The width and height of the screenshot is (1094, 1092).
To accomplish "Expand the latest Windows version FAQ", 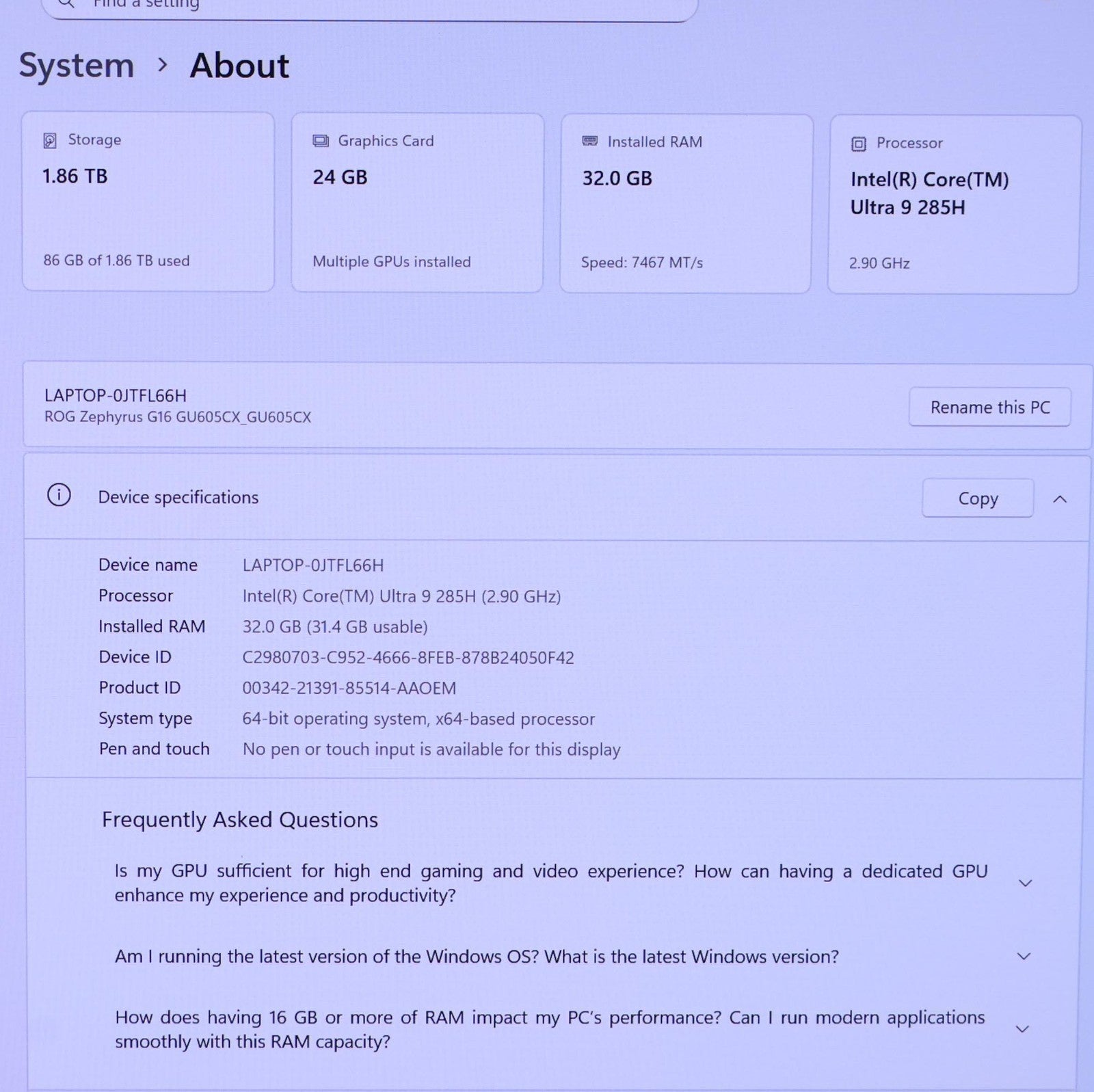I will point(1024,957).
